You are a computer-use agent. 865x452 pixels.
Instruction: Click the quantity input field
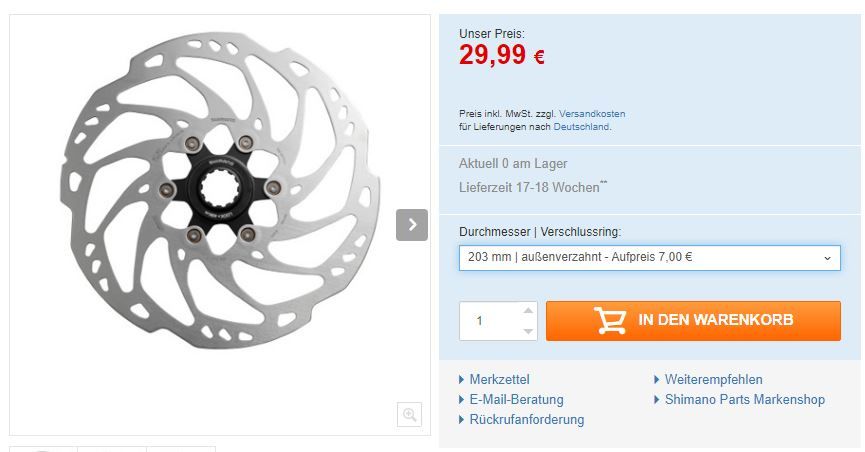point(491,321)
